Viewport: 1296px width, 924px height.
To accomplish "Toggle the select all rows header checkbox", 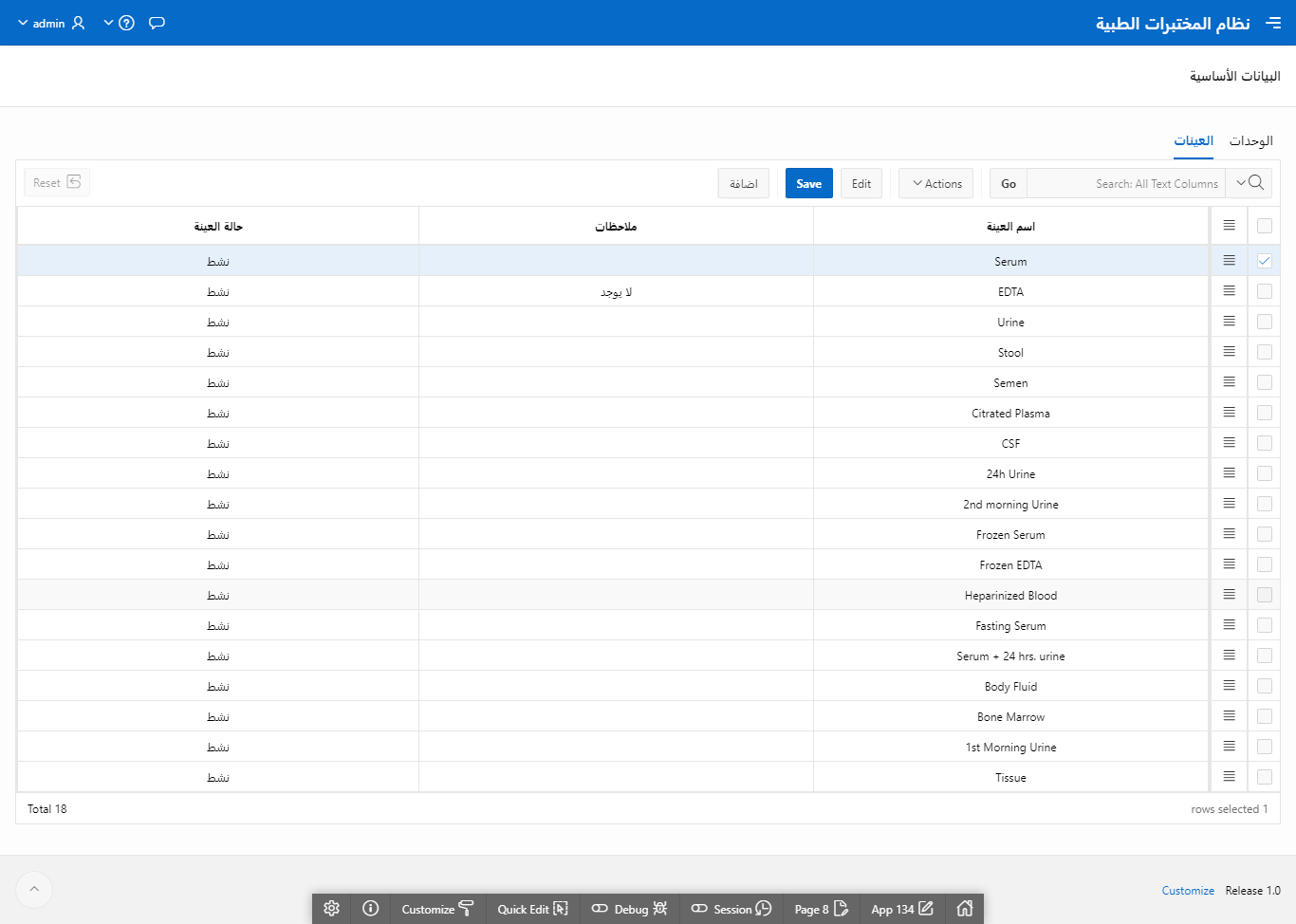I will coord(1264,226).
